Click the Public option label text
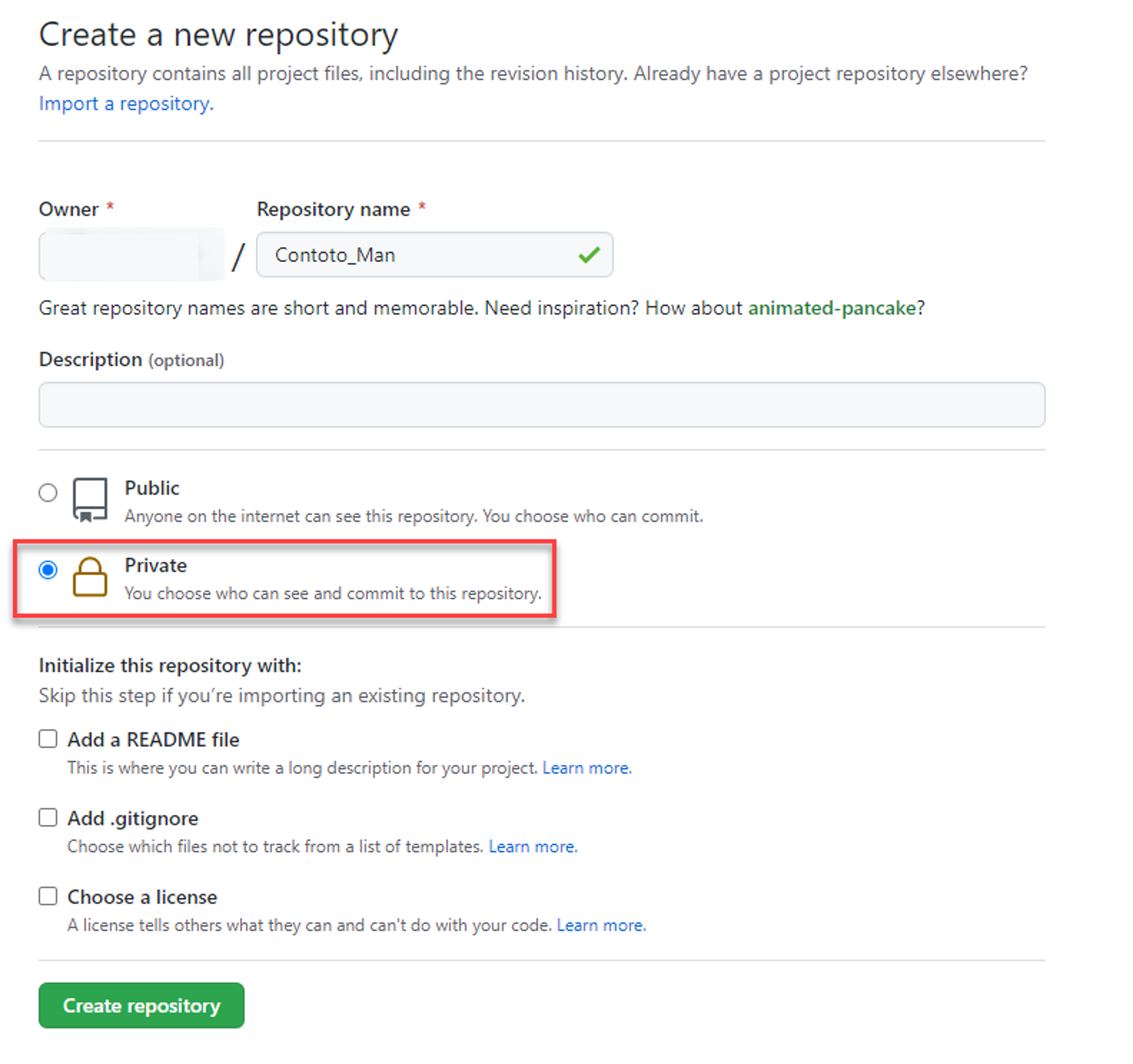The image size is (1133, 1064). pyautogui.click(x=152, y=488)
